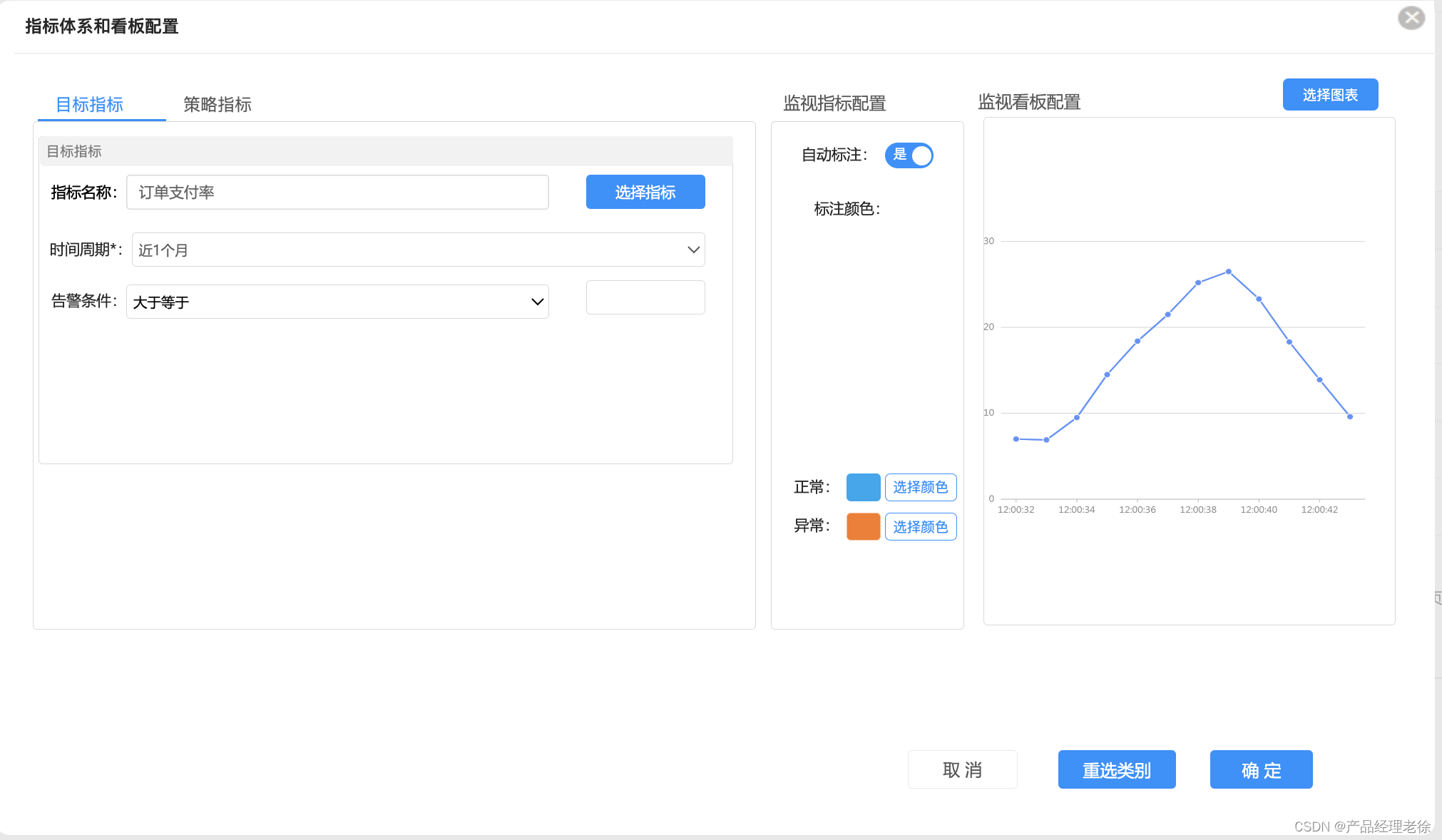Click the 选择指标 button
The image size is (1442, 840).
point(645,192)
